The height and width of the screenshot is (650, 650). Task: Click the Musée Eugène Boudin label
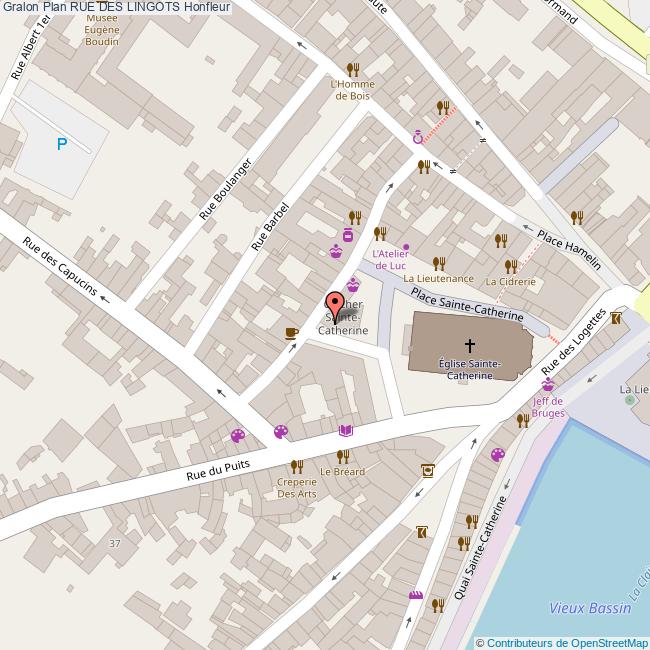tap(102, 32)
